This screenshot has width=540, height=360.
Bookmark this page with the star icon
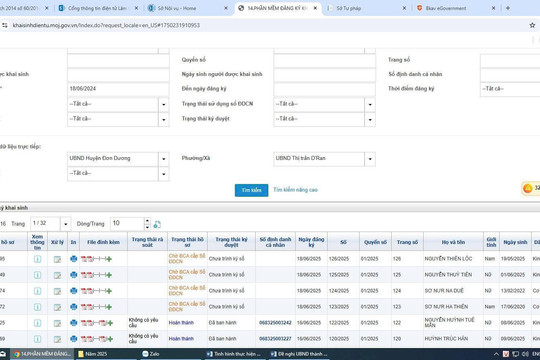coord(532,25)
